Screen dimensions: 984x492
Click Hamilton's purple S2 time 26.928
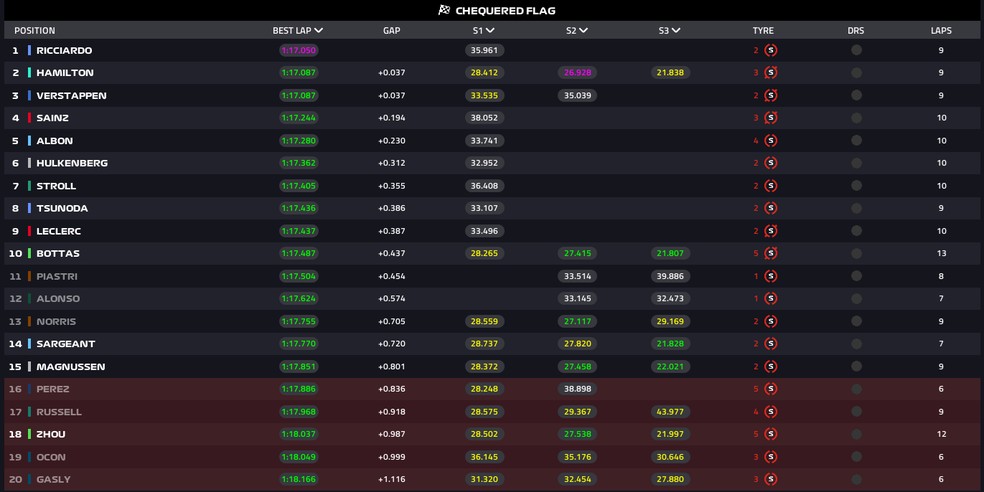pos(577,73)
